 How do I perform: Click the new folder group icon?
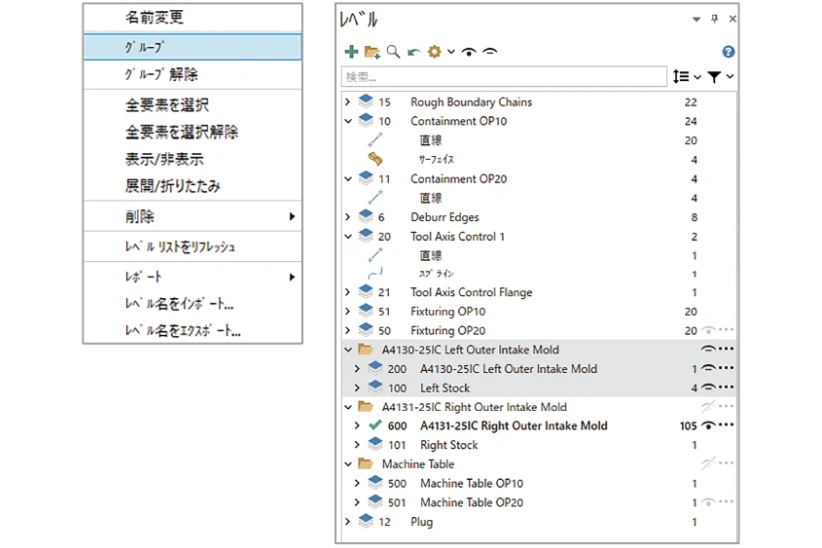pos(372,52)
